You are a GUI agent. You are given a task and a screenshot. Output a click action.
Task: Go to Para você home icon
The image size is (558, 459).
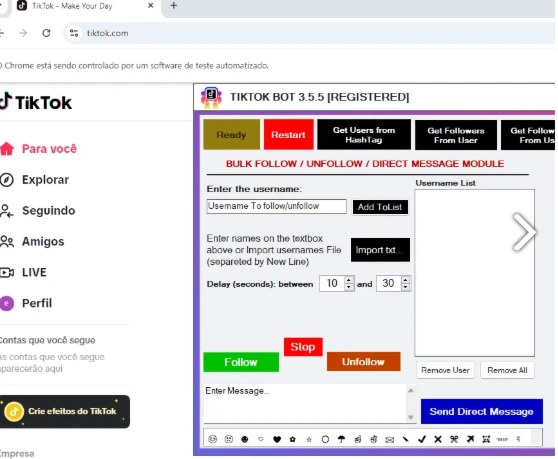click(7, 149)
